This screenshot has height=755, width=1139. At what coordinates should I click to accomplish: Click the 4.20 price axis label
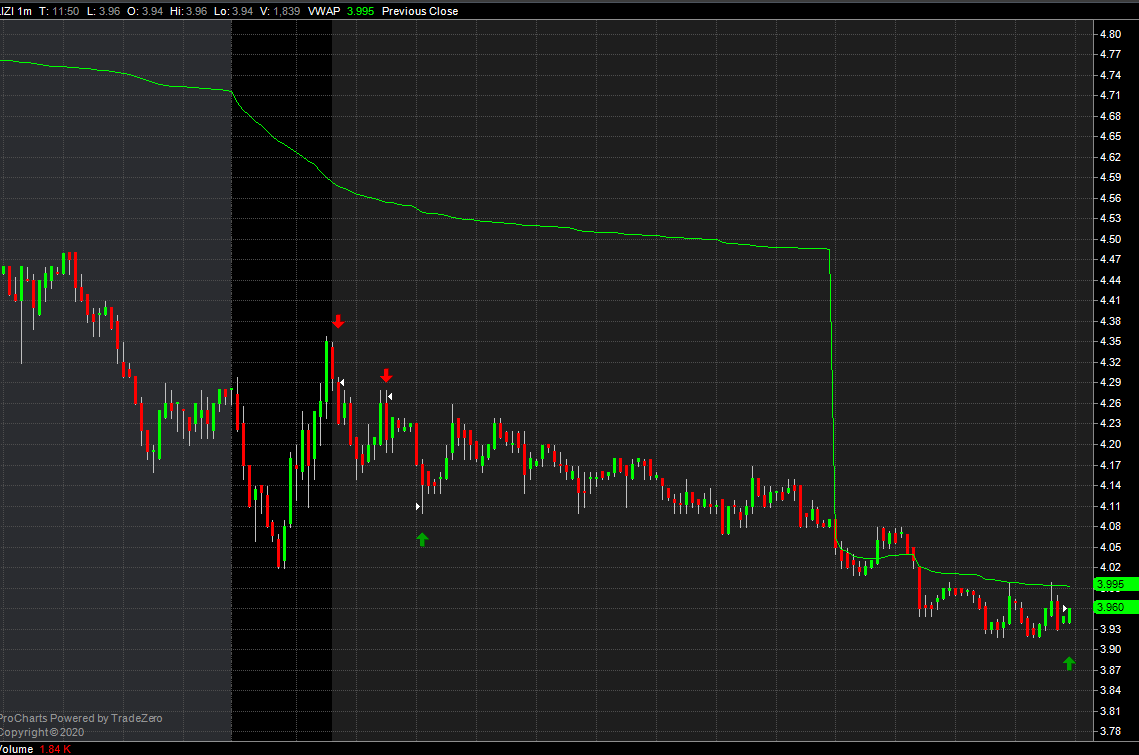coord(1110,445)
